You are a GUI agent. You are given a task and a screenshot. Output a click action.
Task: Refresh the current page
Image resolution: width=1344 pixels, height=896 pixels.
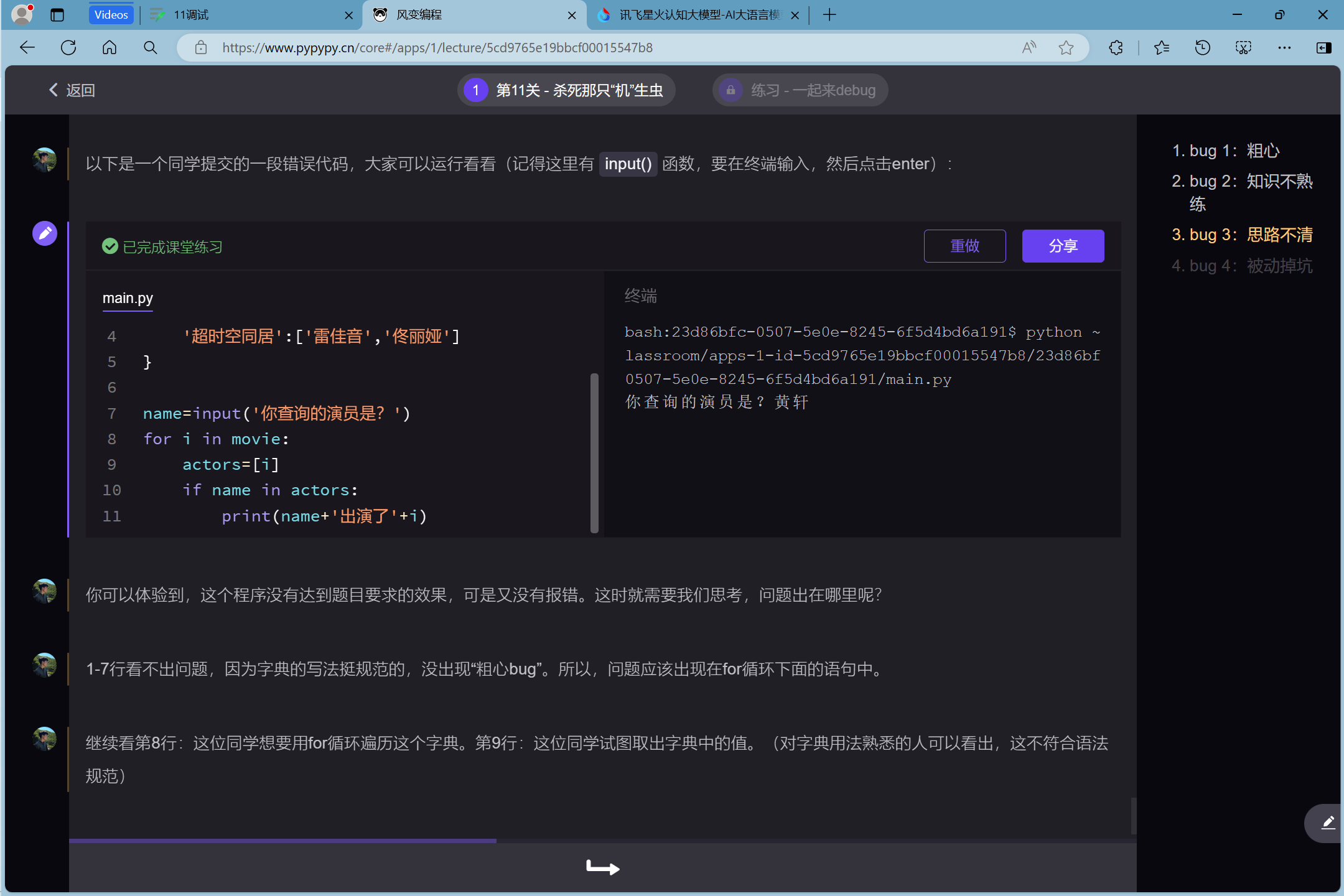point(68,47)
